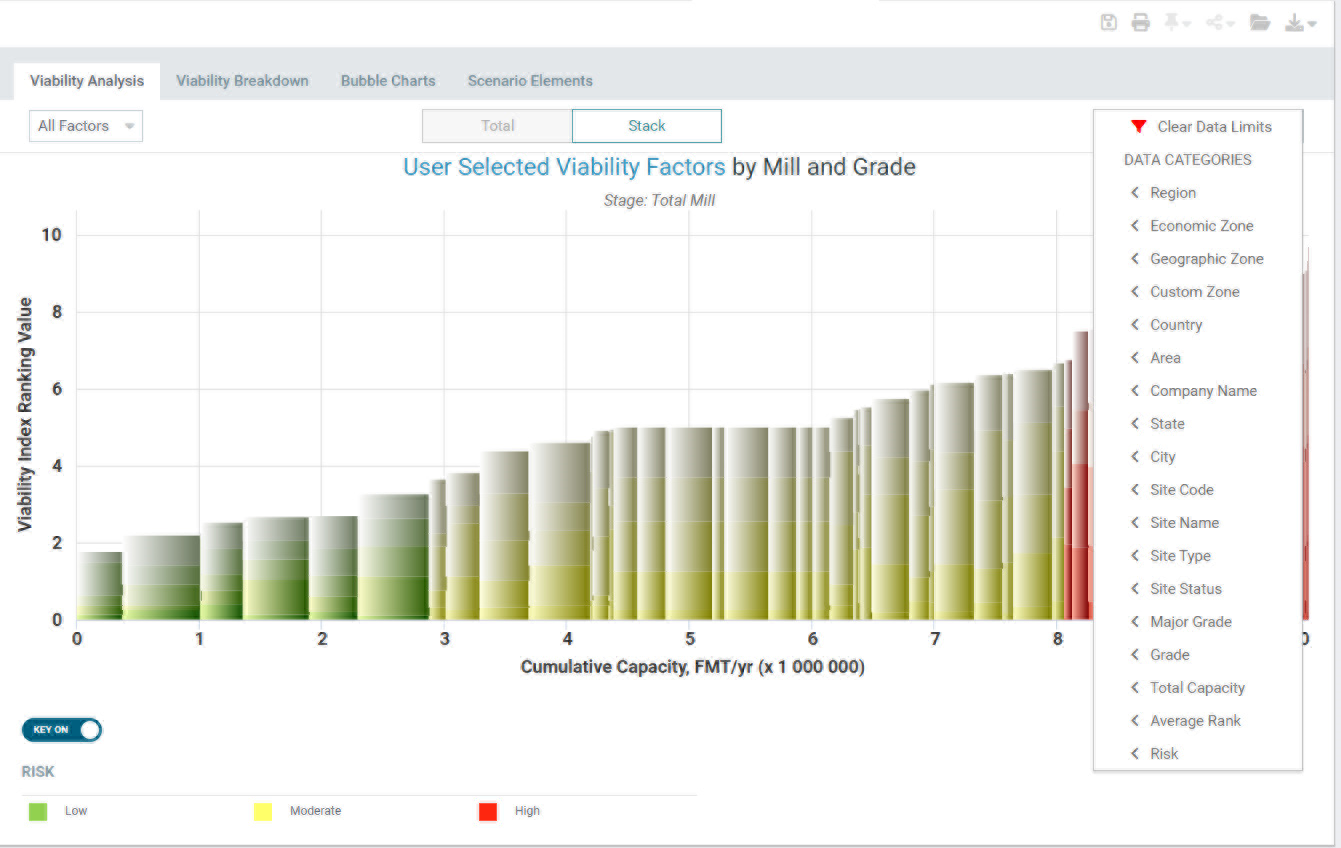Open a saved file using the folder icon
The image size is (1341, 848).
pos(1261,21)
